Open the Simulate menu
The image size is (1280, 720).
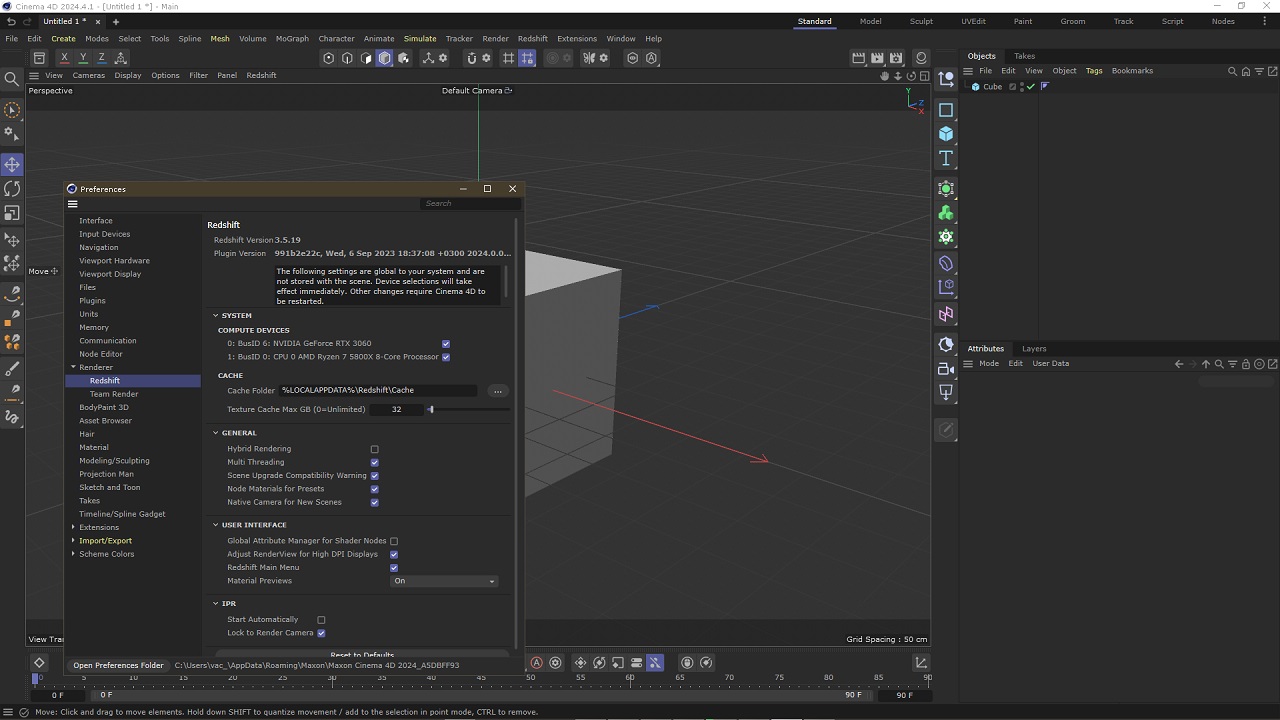click(x=420, y=38)
